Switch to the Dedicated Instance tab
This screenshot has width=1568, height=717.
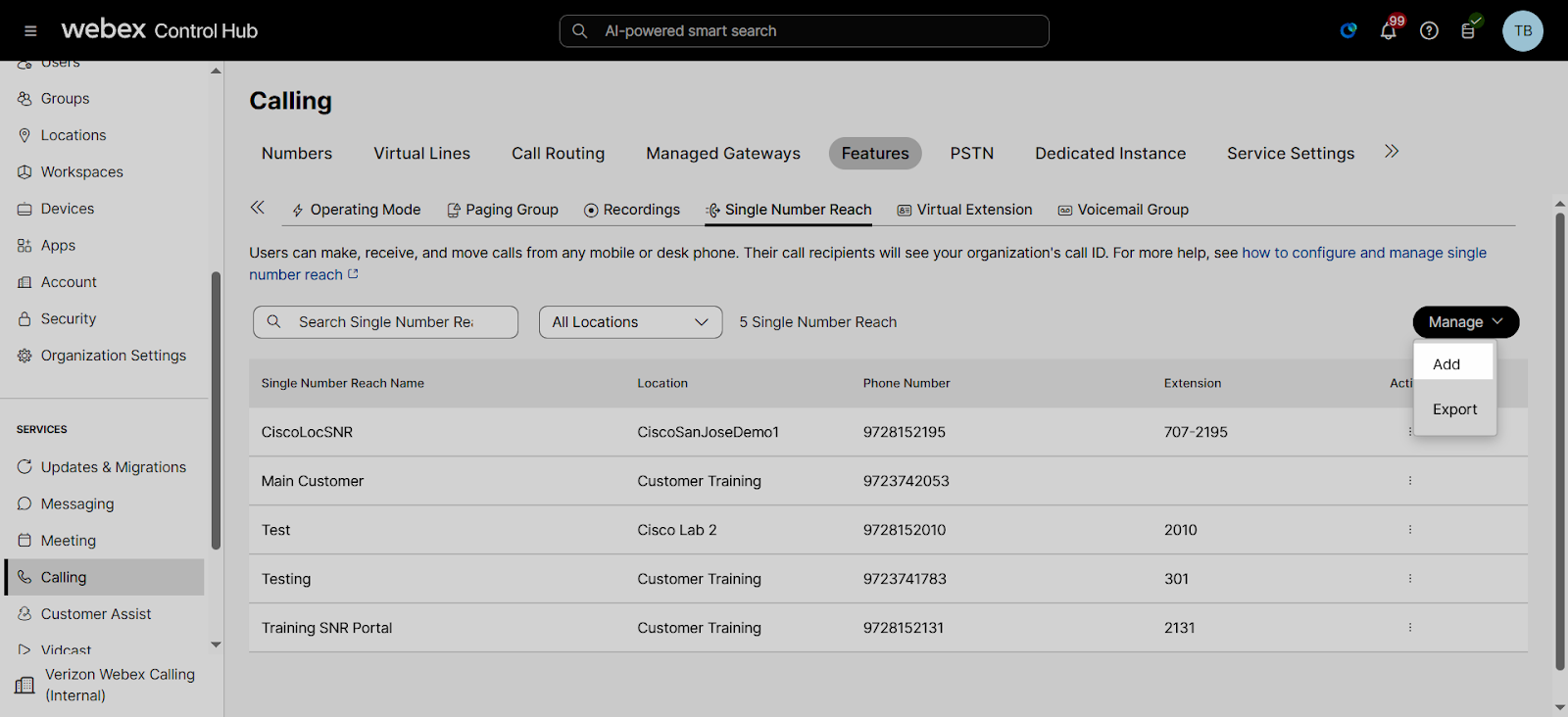[x=1110, y=153]
